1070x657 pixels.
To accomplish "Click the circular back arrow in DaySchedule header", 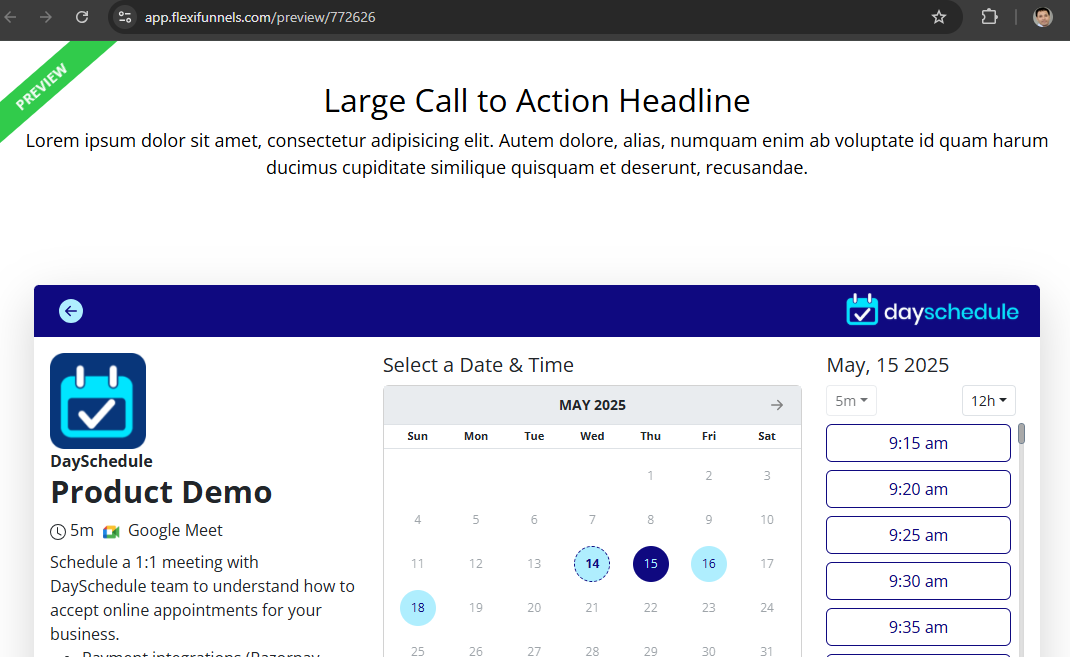I will point(71,311).
